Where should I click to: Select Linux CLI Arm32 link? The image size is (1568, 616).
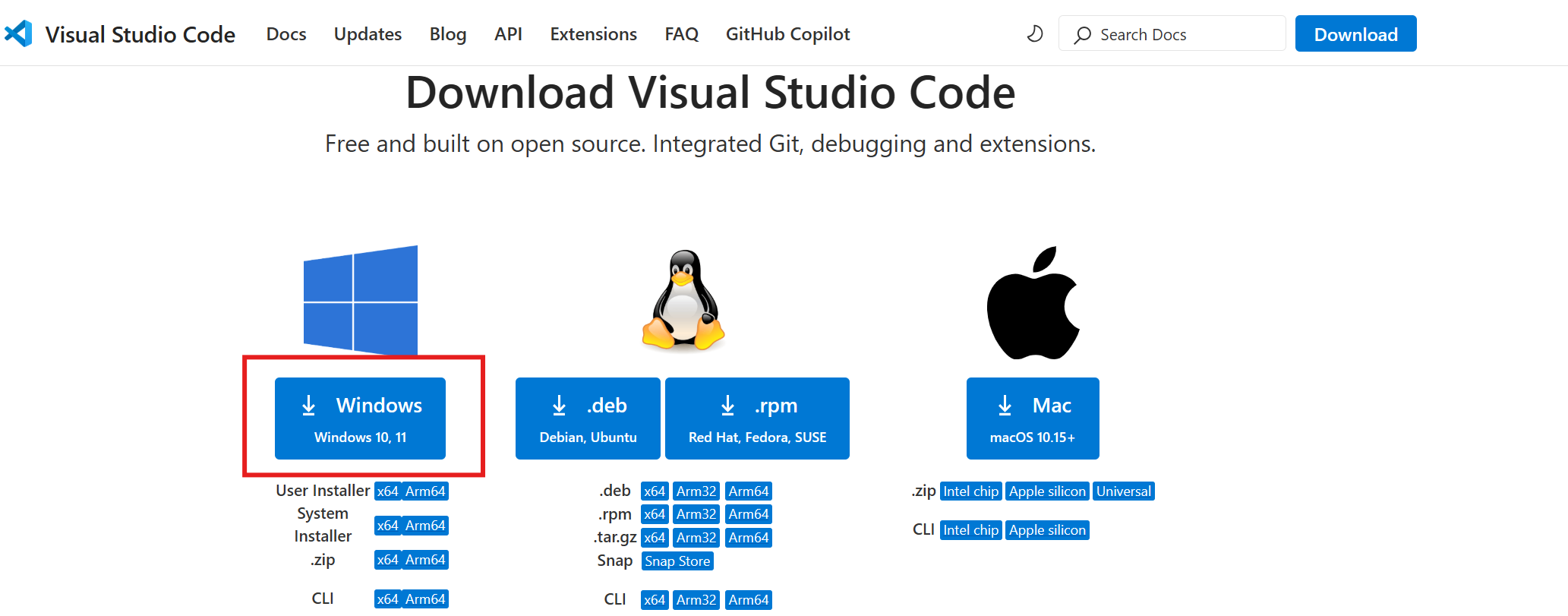pos(696,600)
